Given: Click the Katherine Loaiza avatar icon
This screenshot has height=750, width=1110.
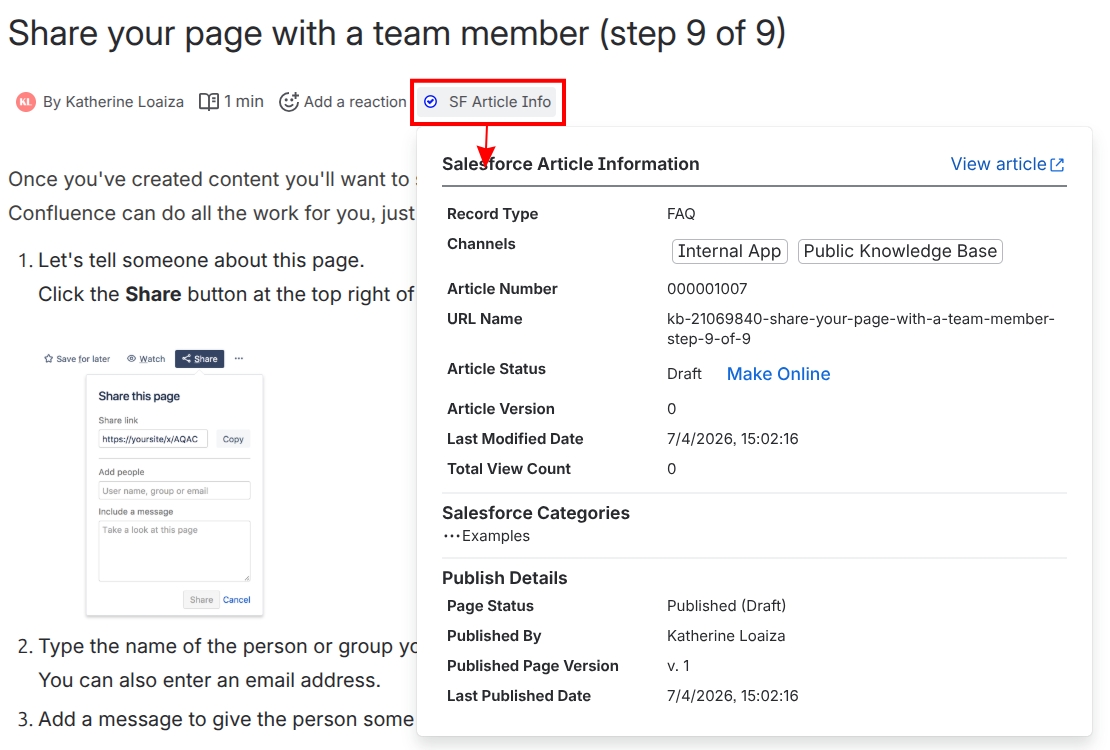Looking at the screenshot, I should click(25, 102).
